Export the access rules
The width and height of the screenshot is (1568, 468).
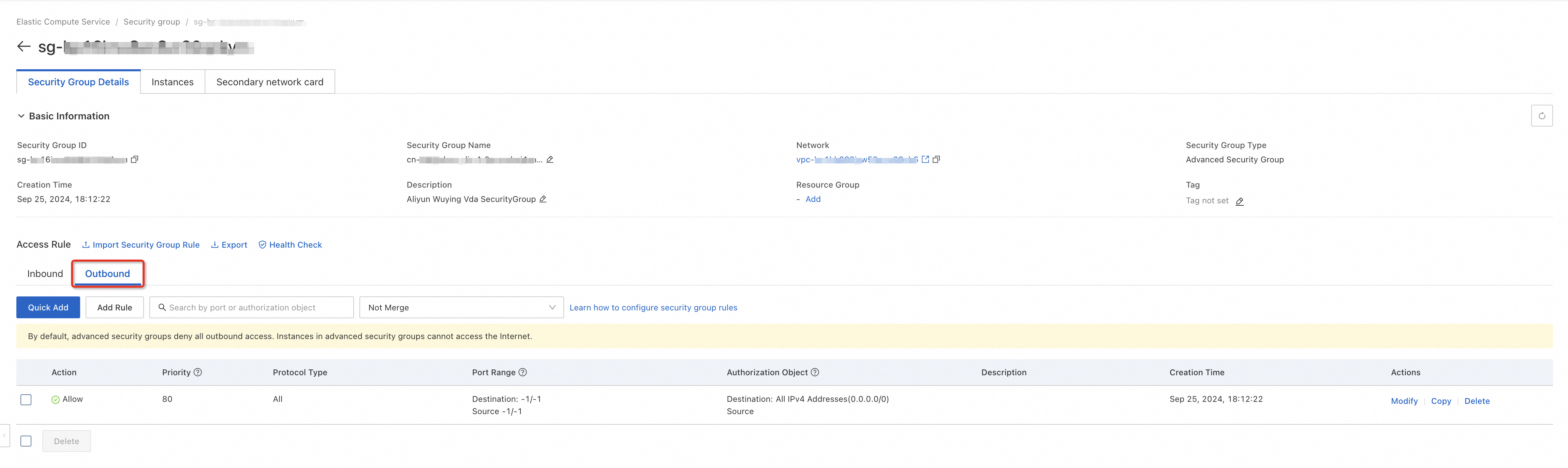click(229, 245)
